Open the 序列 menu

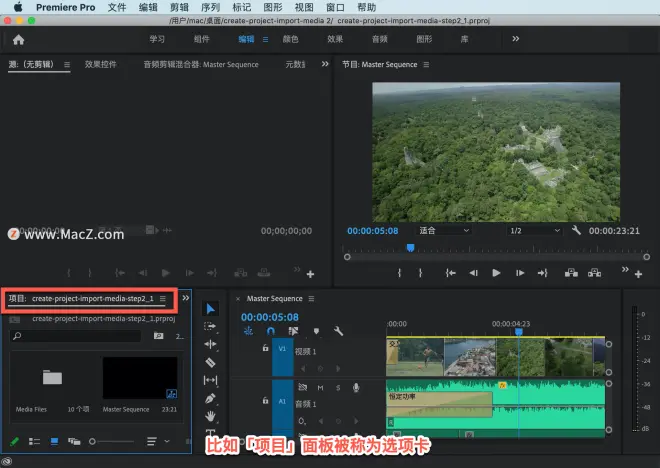210,7
